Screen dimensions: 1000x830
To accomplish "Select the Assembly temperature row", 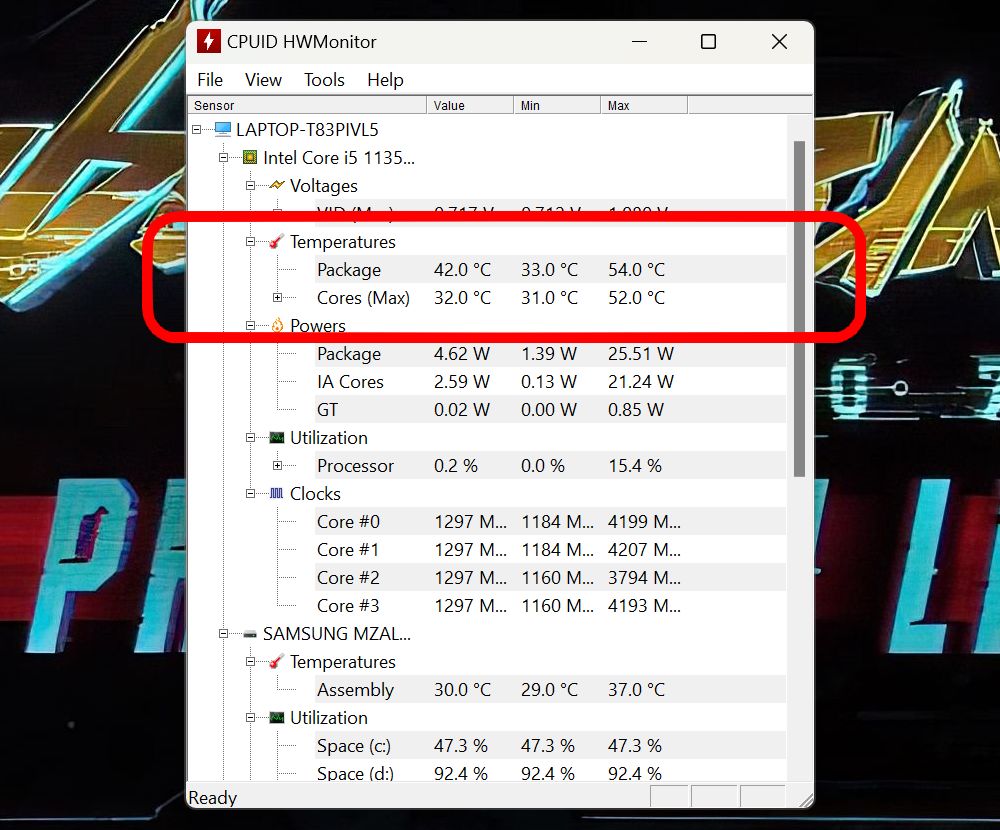I will point(551,690).
